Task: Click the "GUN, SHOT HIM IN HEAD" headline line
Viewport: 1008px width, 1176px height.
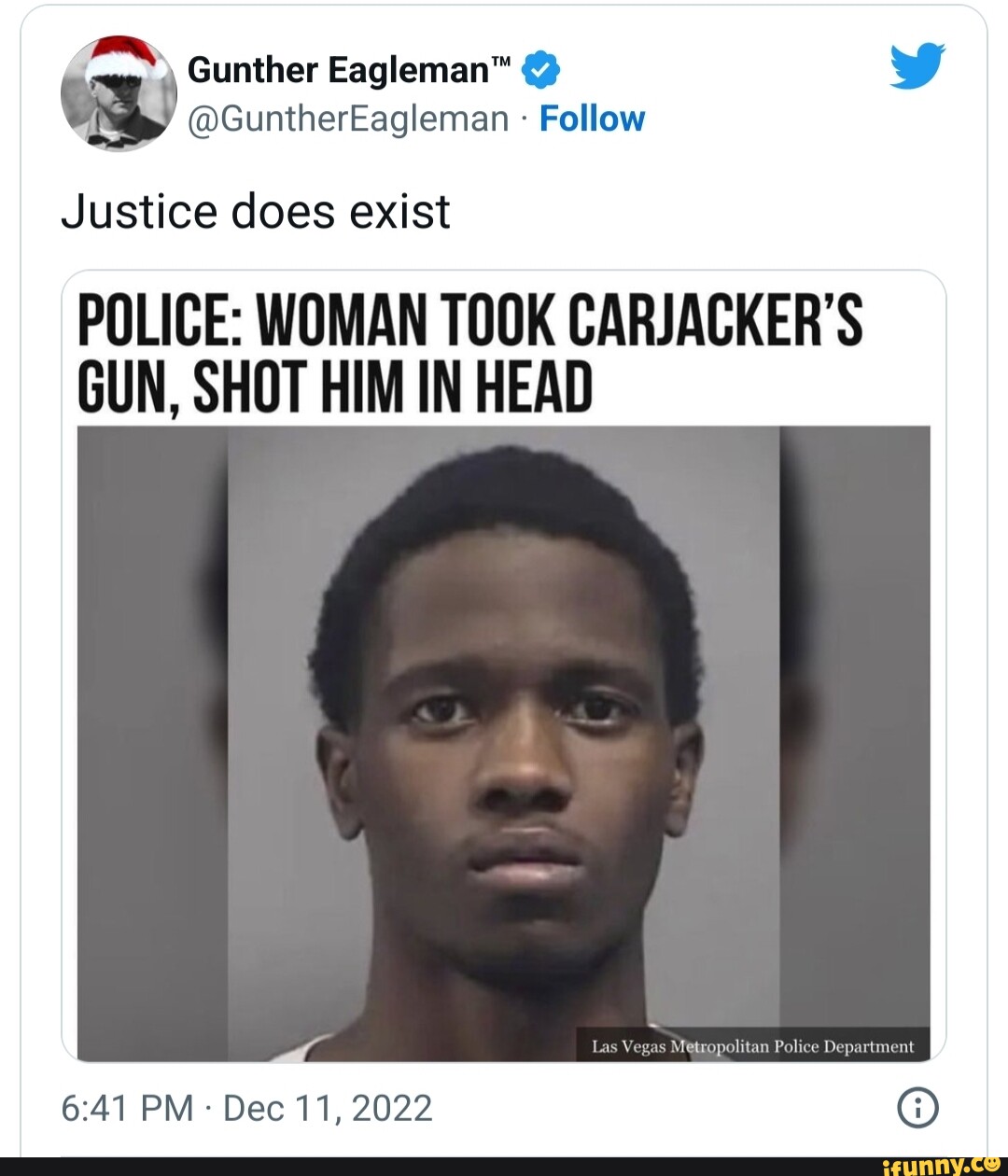Action: pyautogui.click(x=334, y=385)
